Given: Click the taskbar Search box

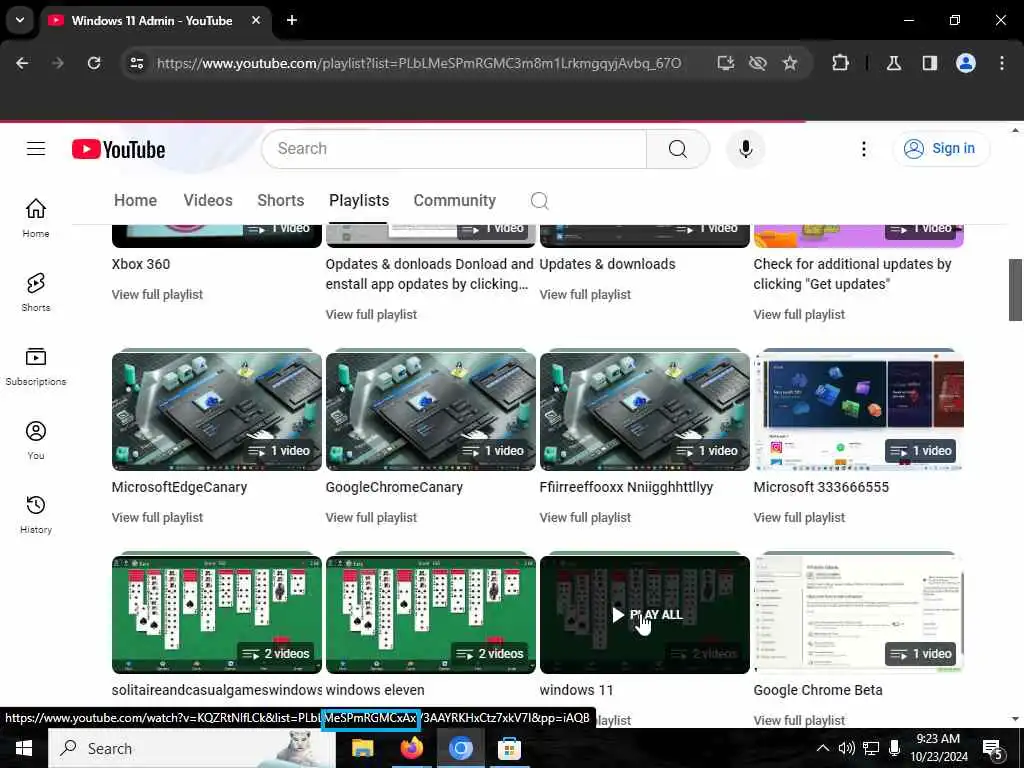Looking at the screenshot, I should pyautogui.click(x=191, y=748).
